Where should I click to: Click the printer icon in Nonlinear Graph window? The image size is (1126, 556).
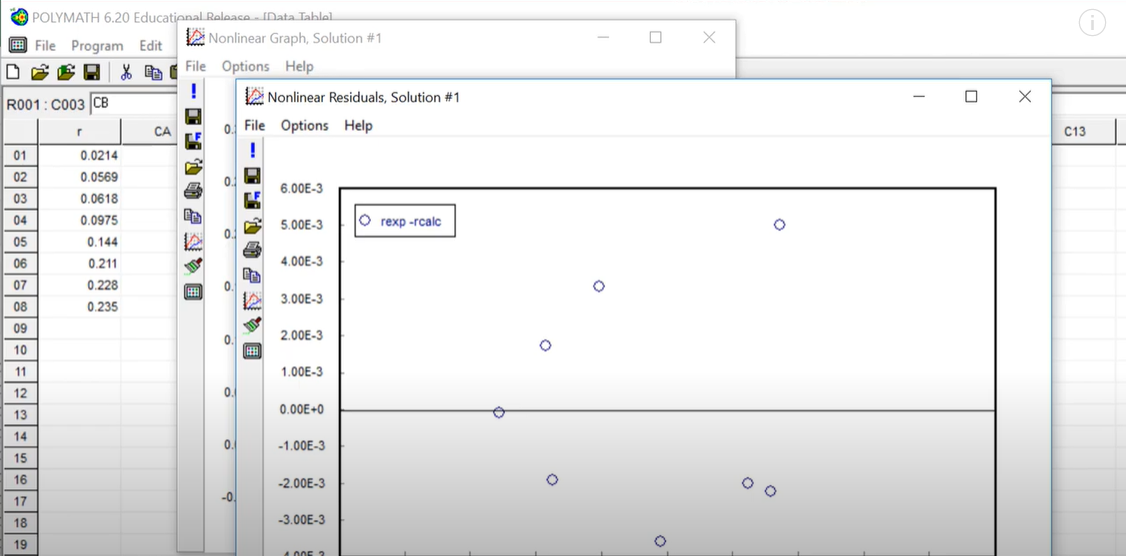pos(193,191)
